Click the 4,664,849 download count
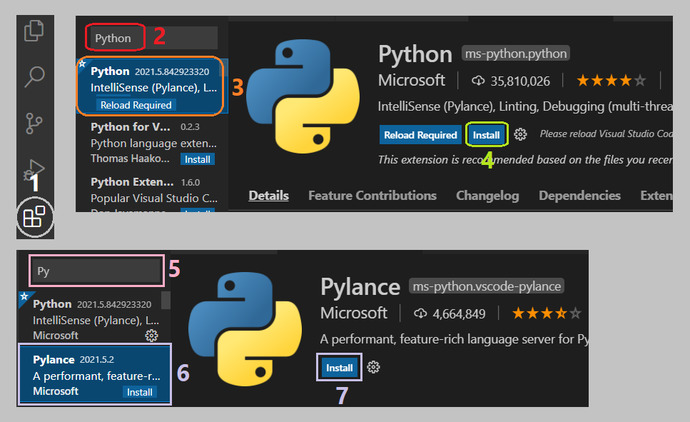The width and height of the screenshot is (690, 422). [459, 314]
